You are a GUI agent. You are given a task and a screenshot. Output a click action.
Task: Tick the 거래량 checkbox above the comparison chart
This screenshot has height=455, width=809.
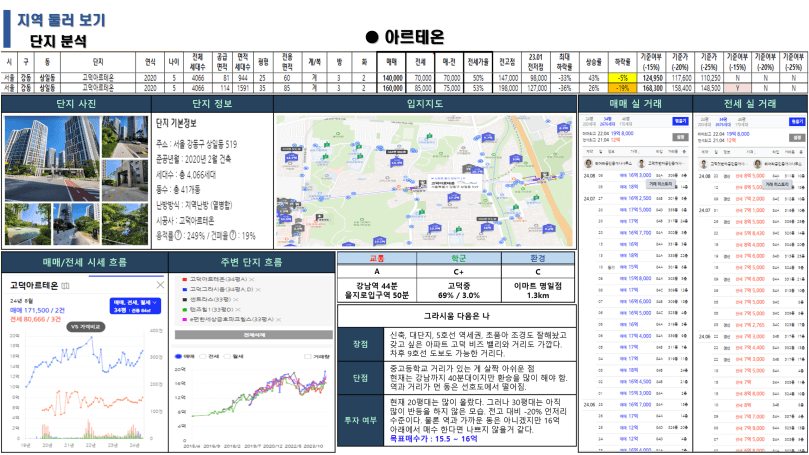(308, 356)
